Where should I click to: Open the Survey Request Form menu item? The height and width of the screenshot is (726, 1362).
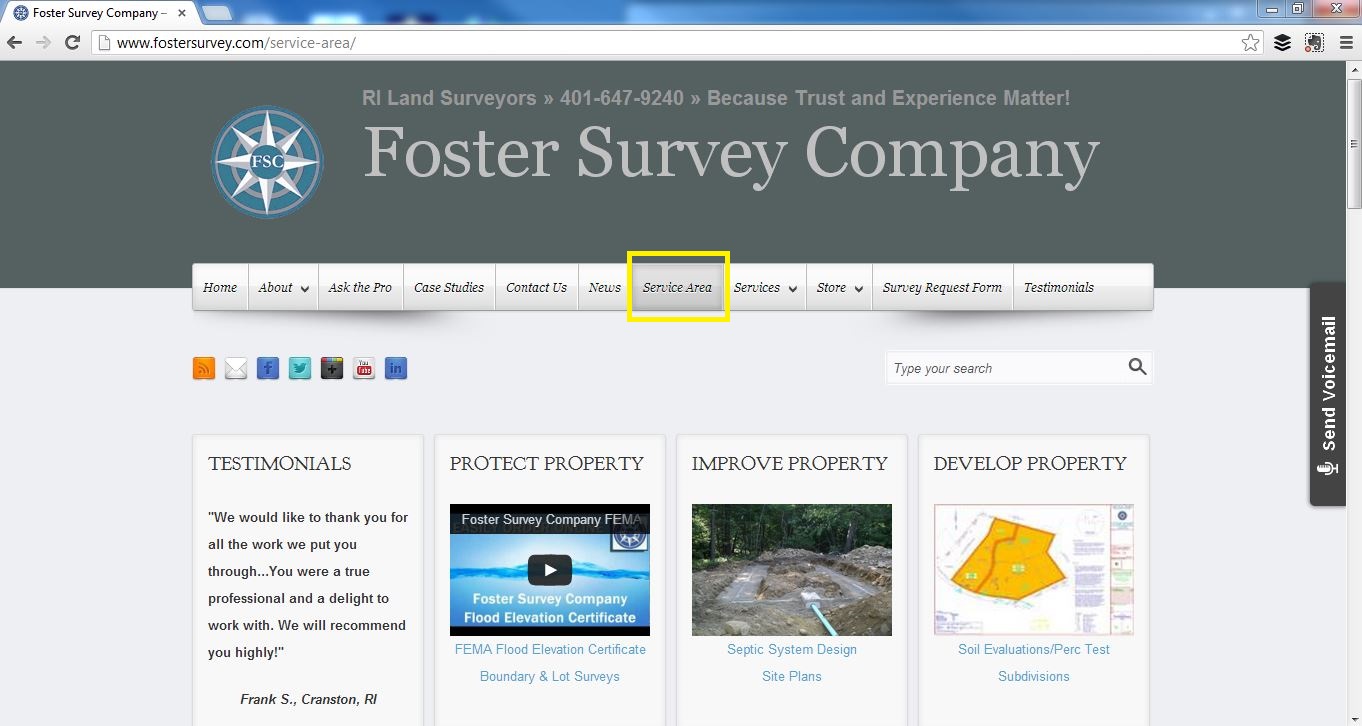click(x=942, y=288)
